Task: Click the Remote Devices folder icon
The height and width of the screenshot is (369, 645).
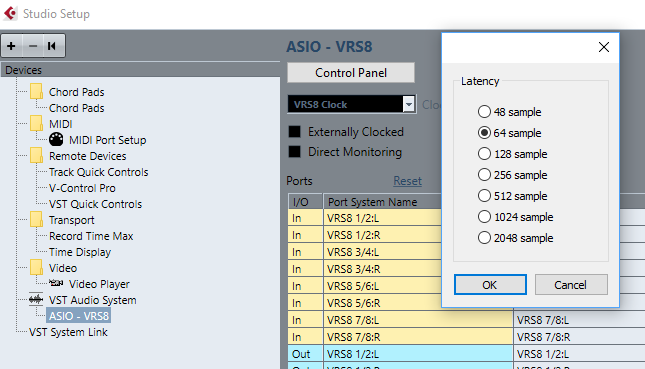Action: pyautogui.click(x=36, y=155)
